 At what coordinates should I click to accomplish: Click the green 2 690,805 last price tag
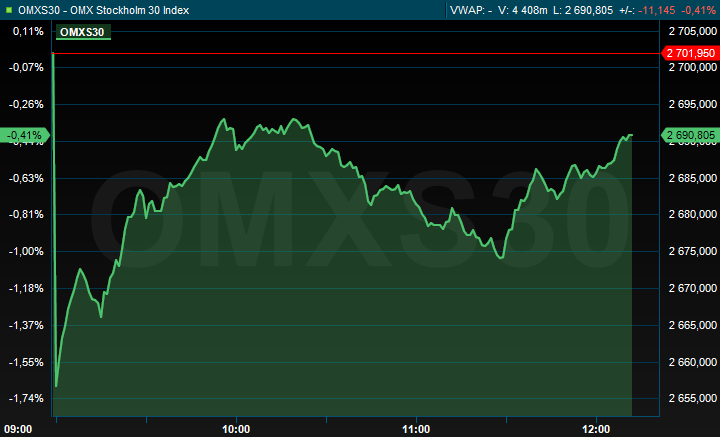coord(689,135)
